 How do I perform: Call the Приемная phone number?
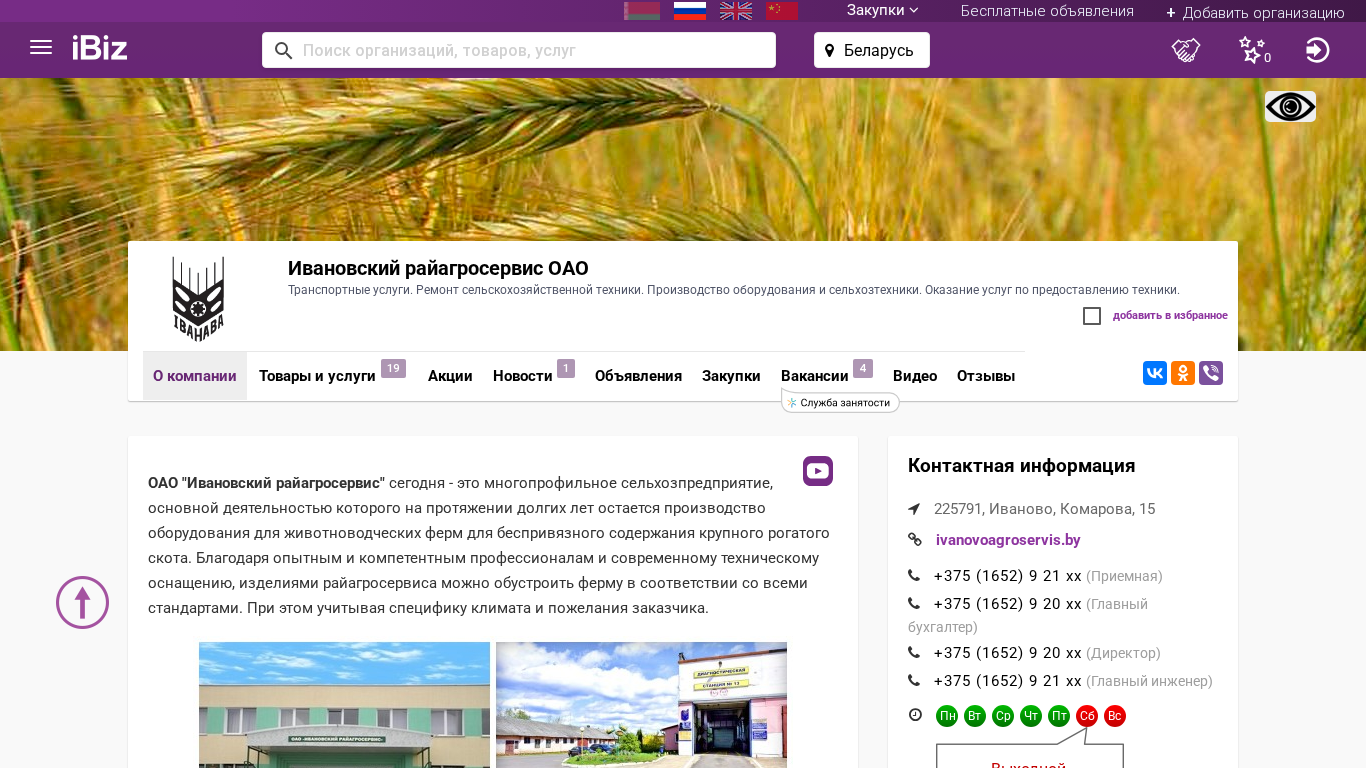(x=1007, y=576)
